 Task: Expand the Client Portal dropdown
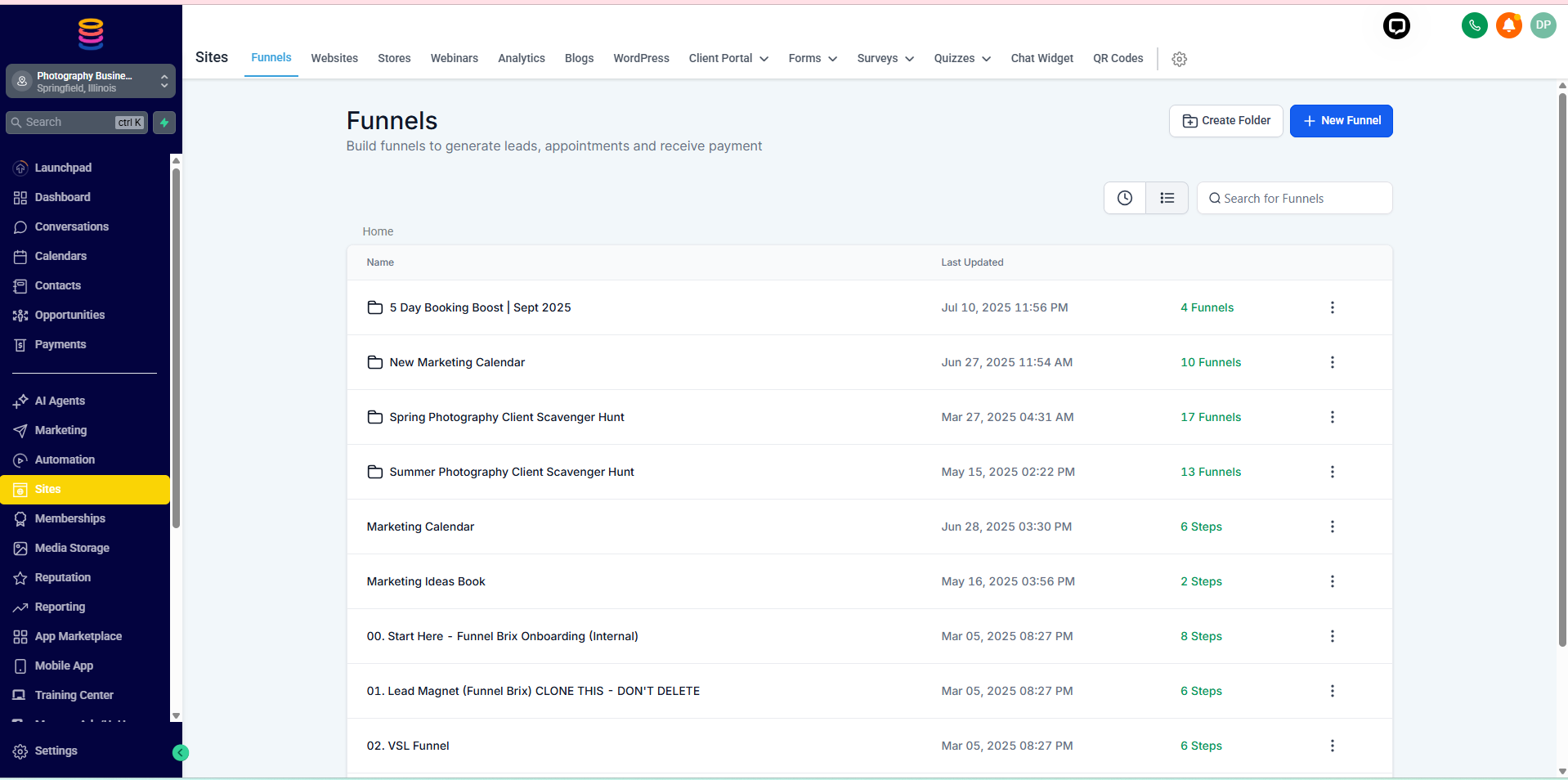tap(728, 58)
